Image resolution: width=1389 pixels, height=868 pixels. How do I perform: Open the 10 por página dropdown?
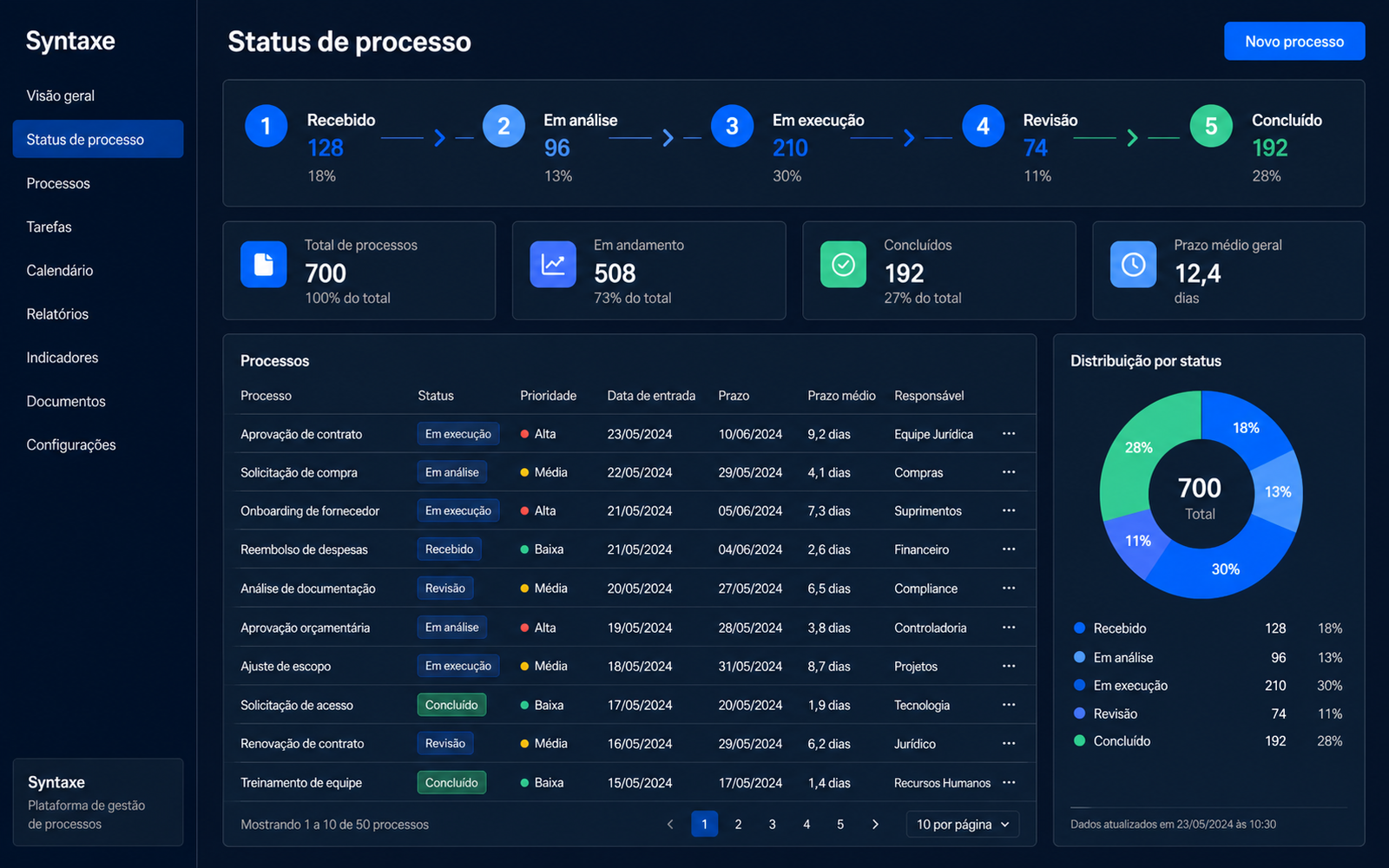click(x=963, y=824)
